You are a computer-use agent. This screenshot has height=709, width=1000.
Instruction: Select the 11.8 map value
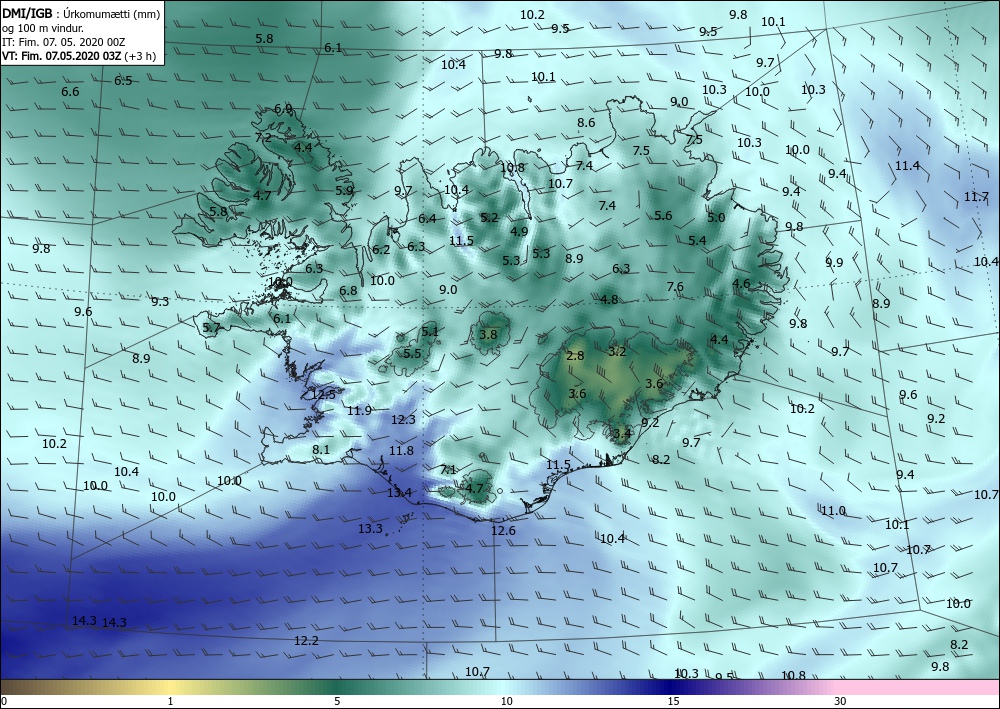point(401,451)
